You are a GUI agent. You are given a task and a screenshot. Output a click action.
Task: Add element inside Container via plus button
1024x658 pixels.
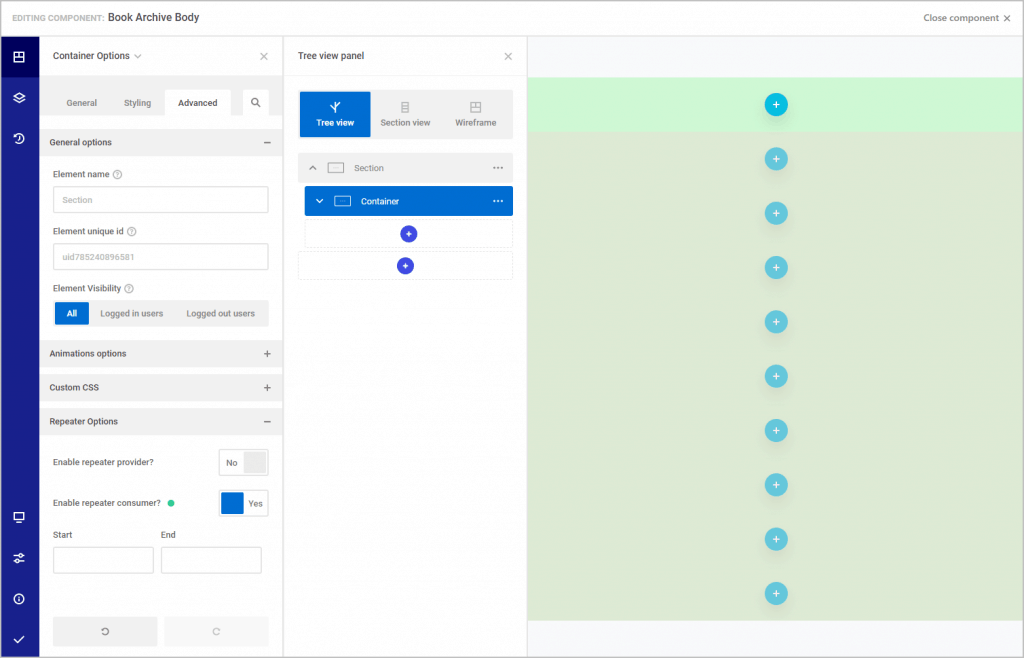click(x=408, y=233)
